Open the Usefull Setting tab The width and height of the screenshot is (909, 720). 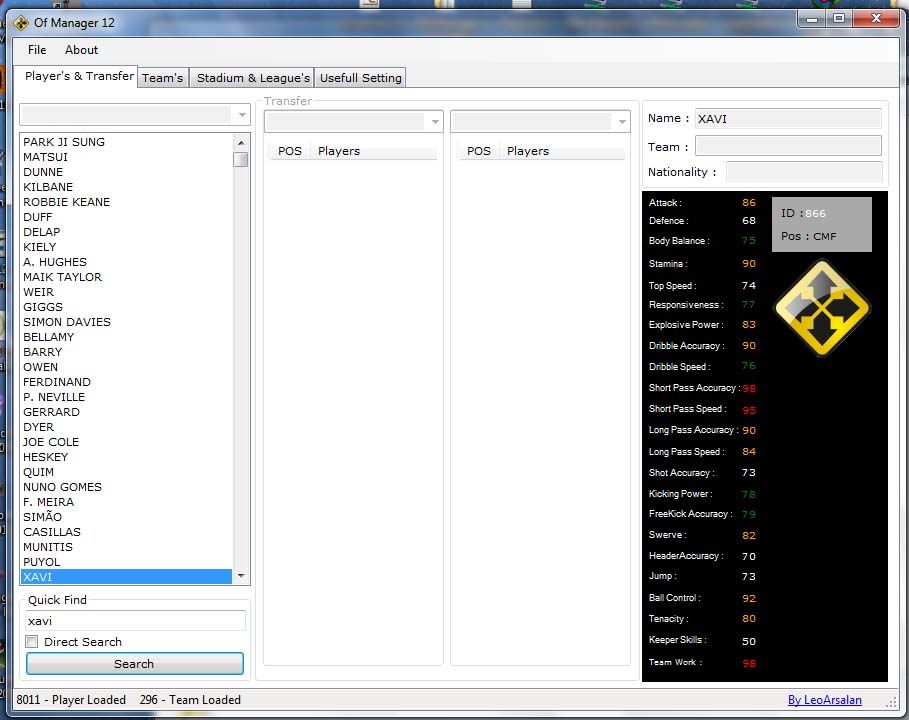pos(360,78)
